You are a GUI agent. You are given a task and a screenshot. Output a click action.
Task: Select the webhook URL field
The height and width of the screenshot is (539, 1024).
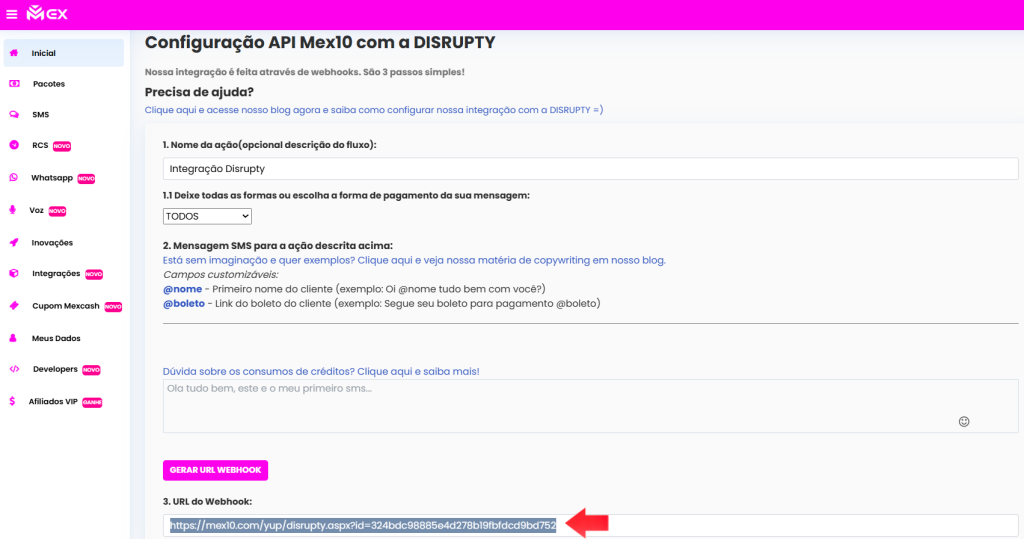click(590, 525)
